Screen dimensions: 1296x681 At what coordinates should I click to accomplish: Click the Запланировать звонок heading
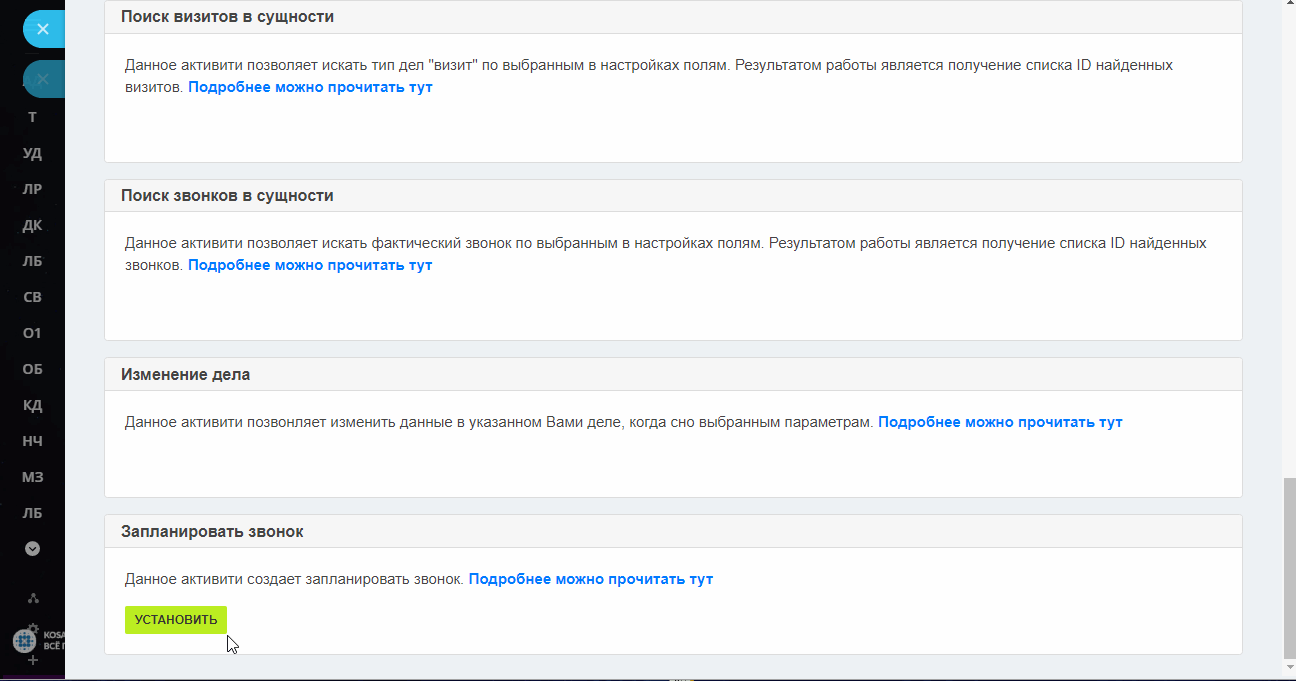coord(212,531)
